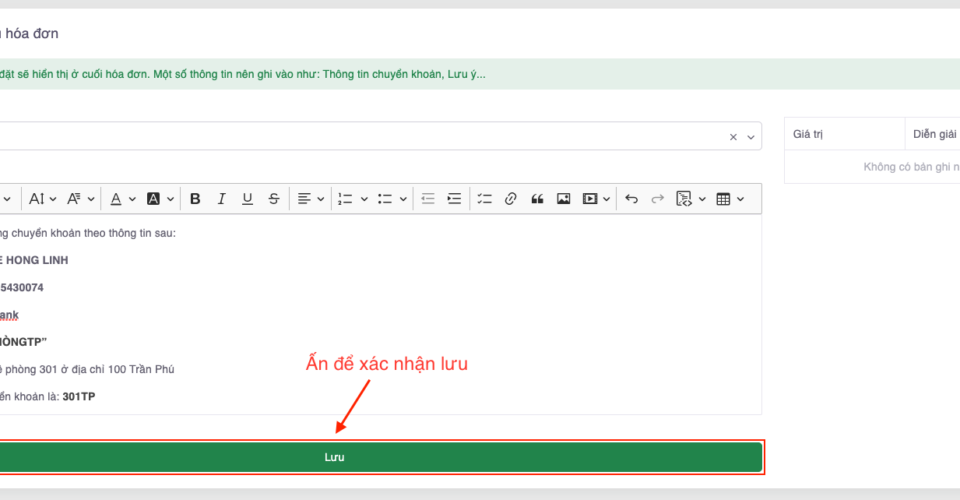Underline the selected text
The width and height of the screenshot is (960, 500).
(247, 199)
